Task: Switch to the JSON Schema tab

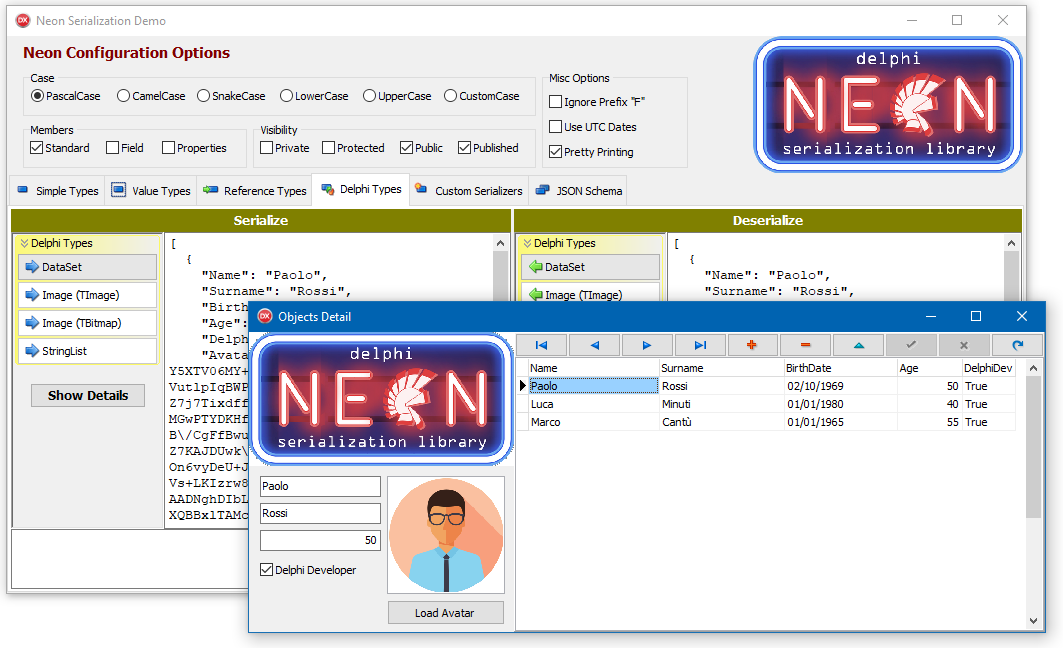Action: [587, 190]
